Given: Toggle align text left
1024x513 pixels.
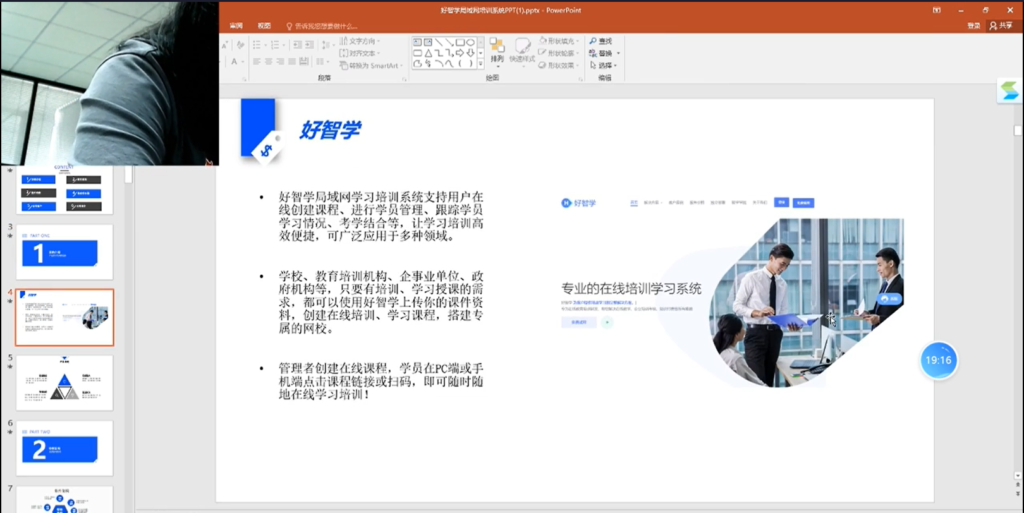Looking at the screenshot, I should coord(257,61).
